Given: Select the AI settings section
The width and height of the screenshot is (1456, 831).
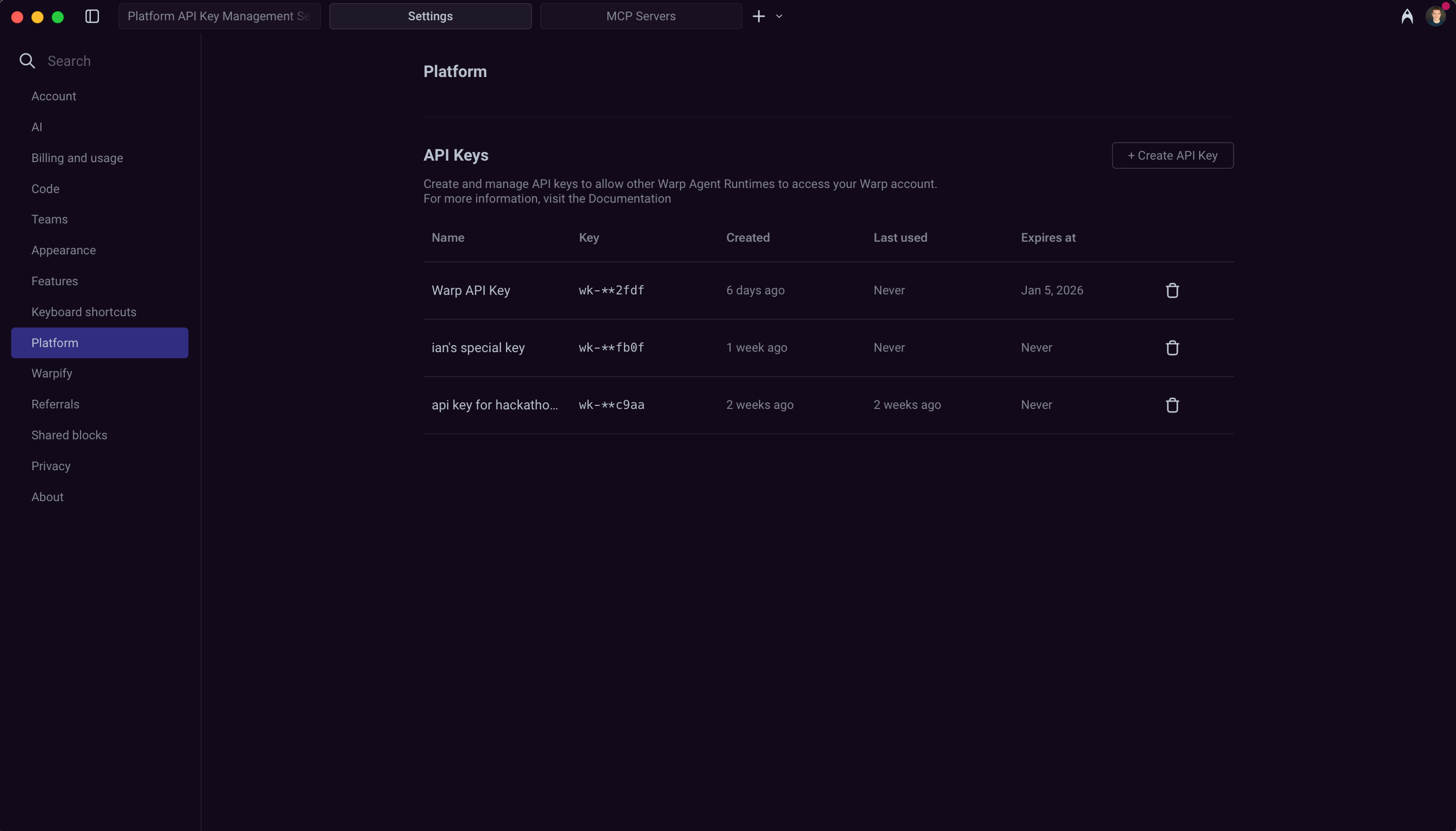Looking at the screenshot, I should point(36,127).
